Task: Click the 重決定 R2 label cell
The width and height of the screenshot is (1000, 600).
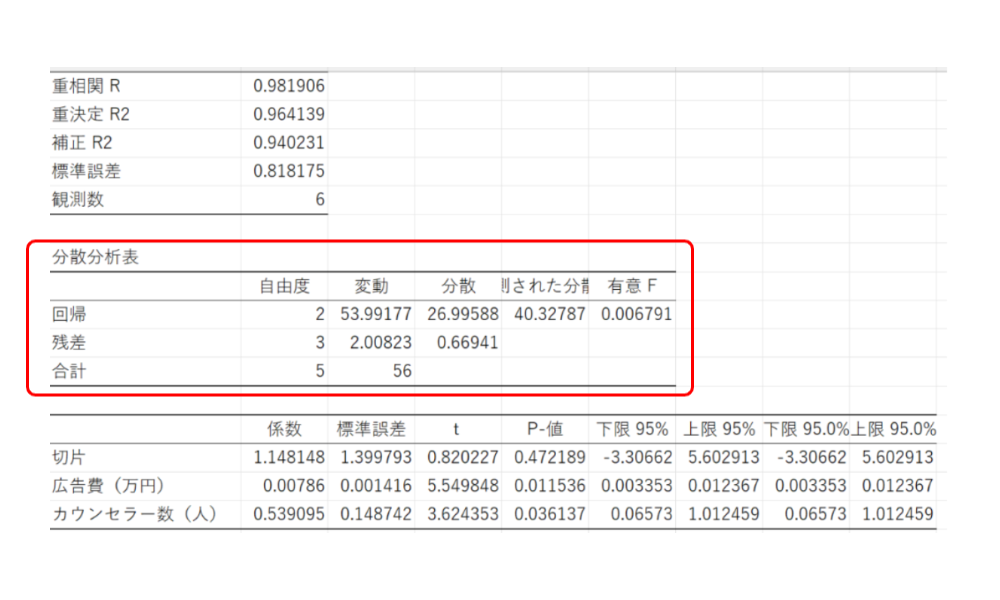Action: (91, 114)
